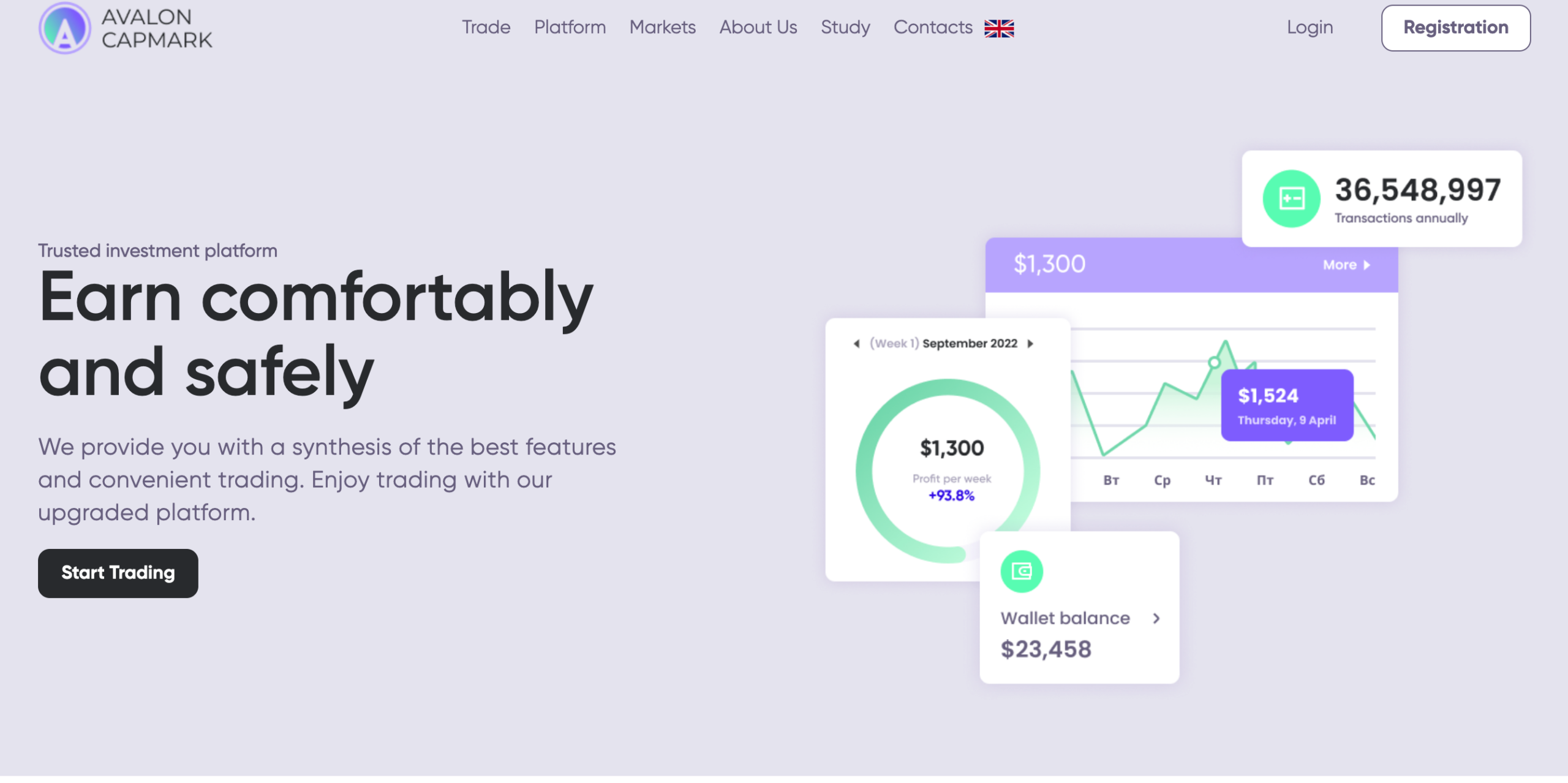Go to the Markets page
This screenshot has width=1568, height=783.
(662, 28)
